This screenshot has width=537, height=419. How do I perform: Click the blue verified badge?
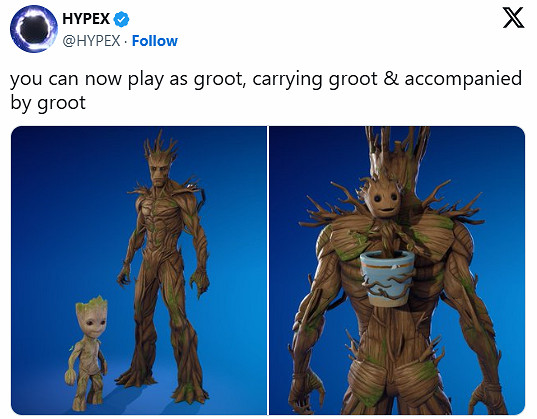tap(121, 19)
